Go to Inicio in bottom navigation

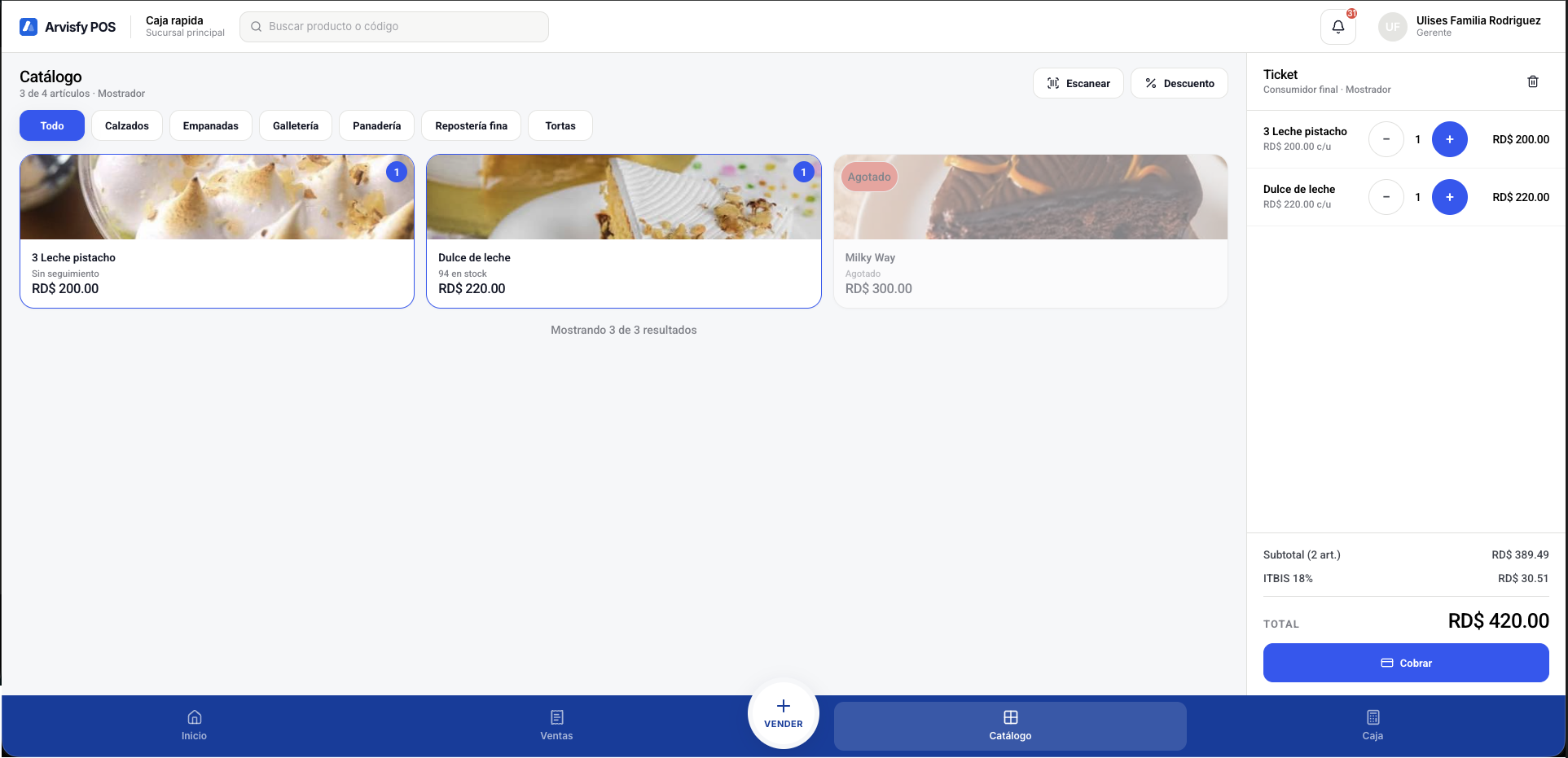(194, 725)
